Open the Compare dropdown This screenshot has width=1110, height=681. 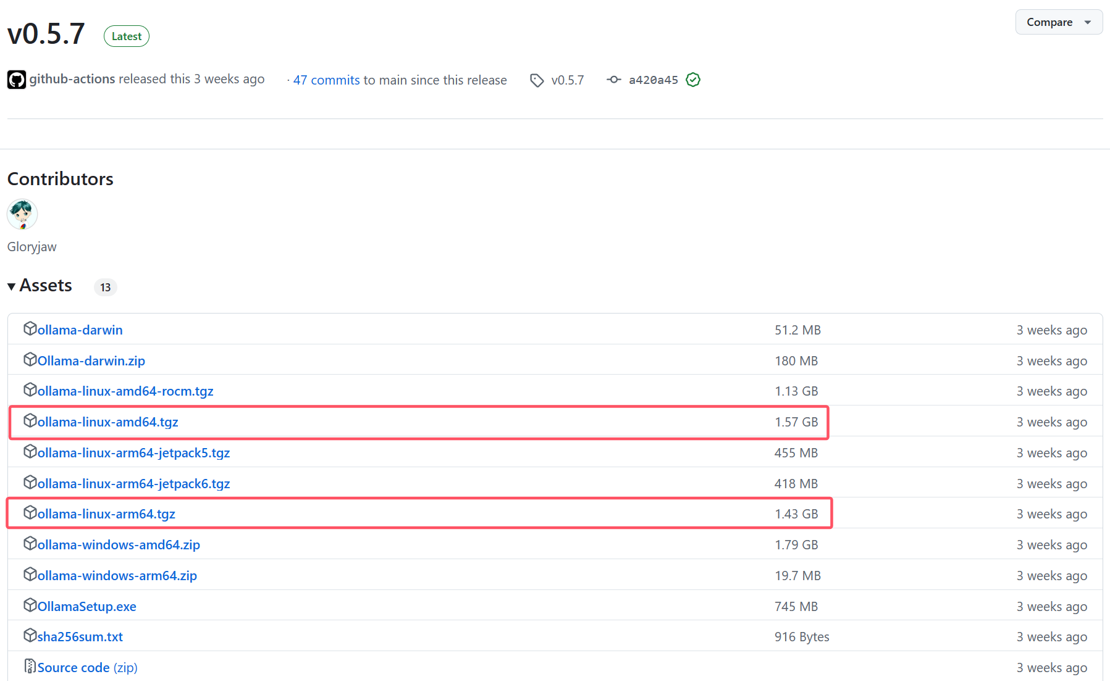point(1058,22)
